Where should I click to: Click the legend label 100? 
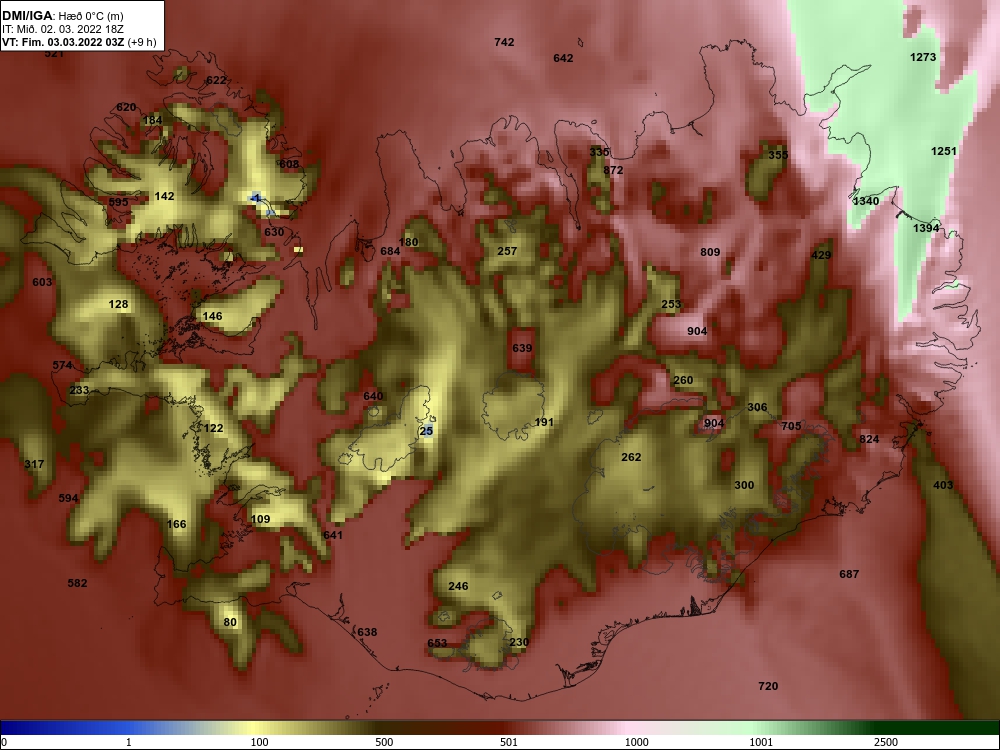tap(259, 742)
